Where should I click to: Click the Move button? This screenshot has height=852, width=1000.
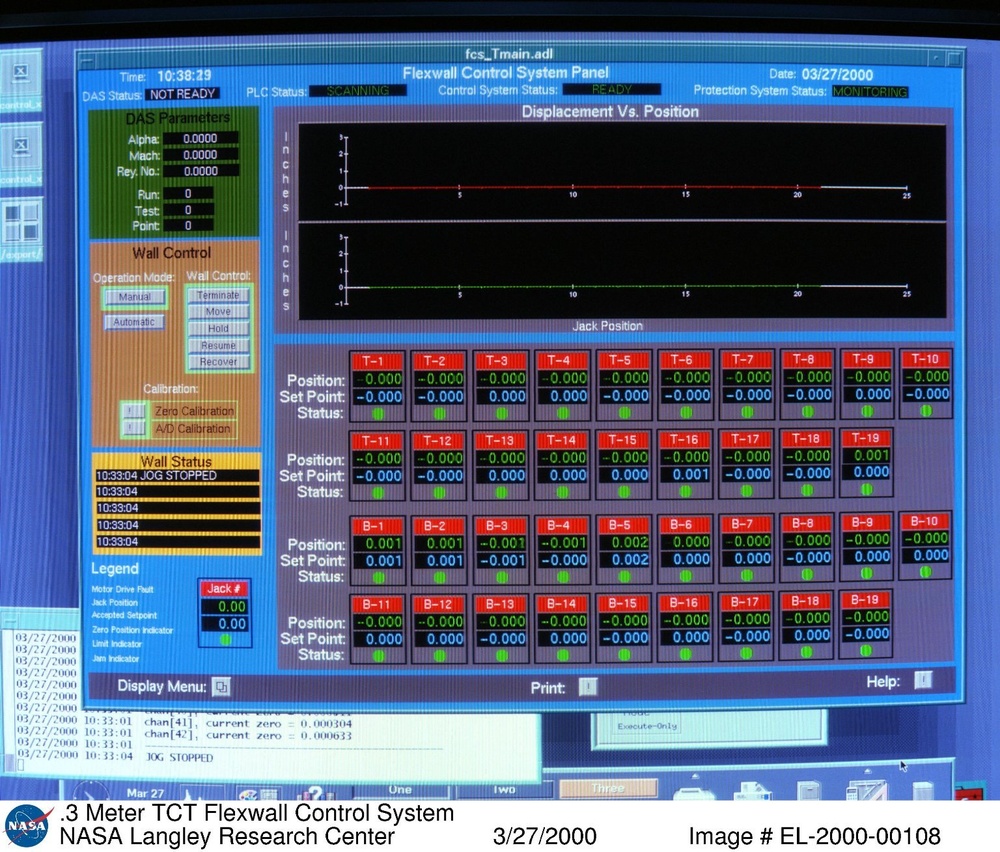218,312
